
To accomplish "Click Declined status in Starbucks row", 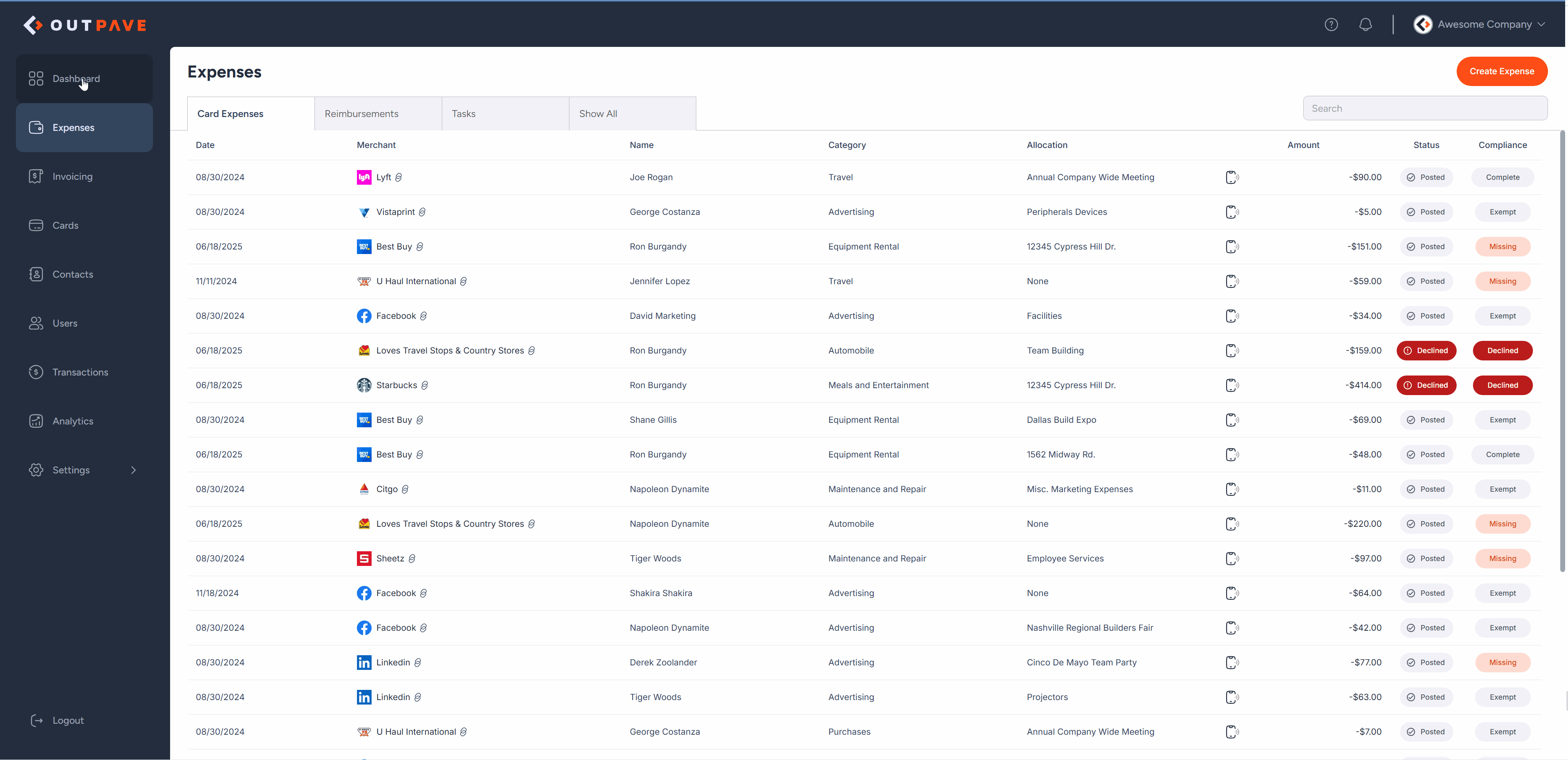I will 1426,385.
